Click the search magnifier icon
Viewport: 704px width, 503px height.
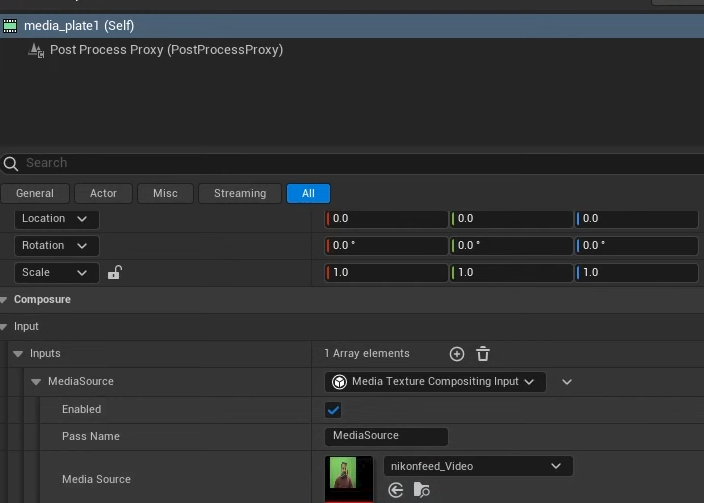point(11,163)
